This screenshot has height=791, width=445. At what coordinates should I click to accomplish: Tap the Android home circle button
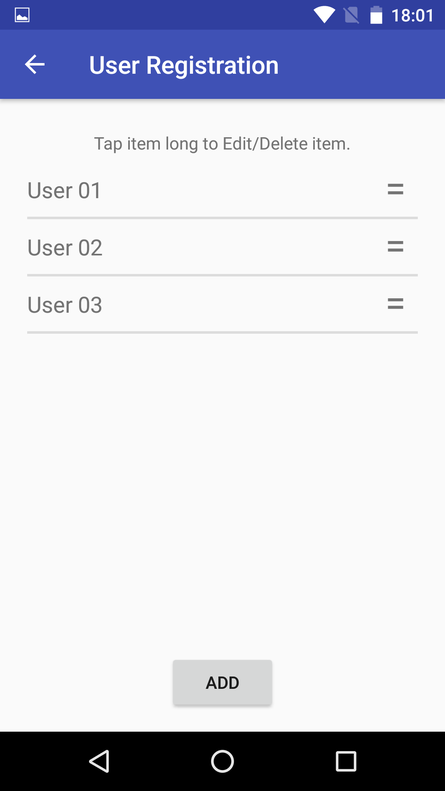point(222,761)
